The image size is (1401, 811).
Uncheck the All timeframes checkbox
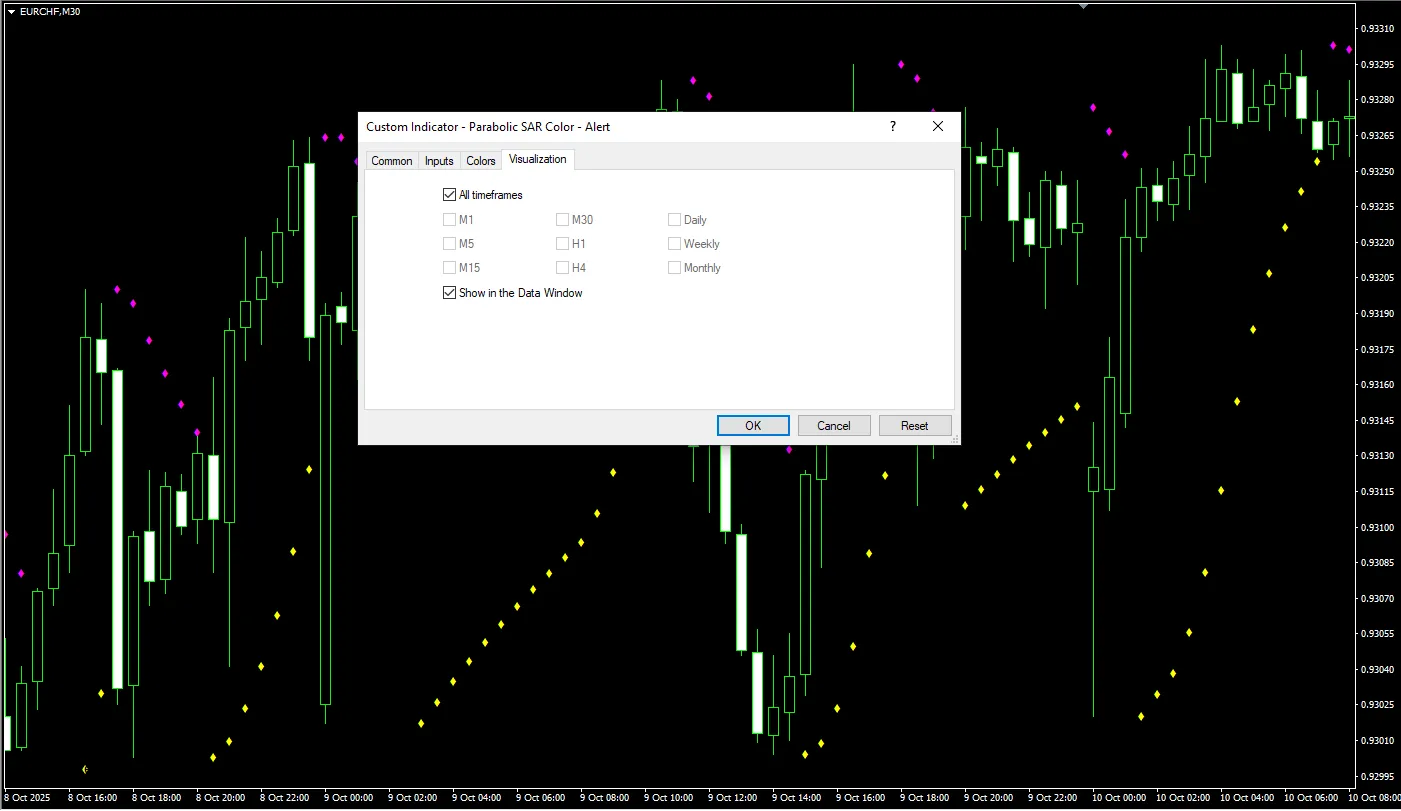449,195
